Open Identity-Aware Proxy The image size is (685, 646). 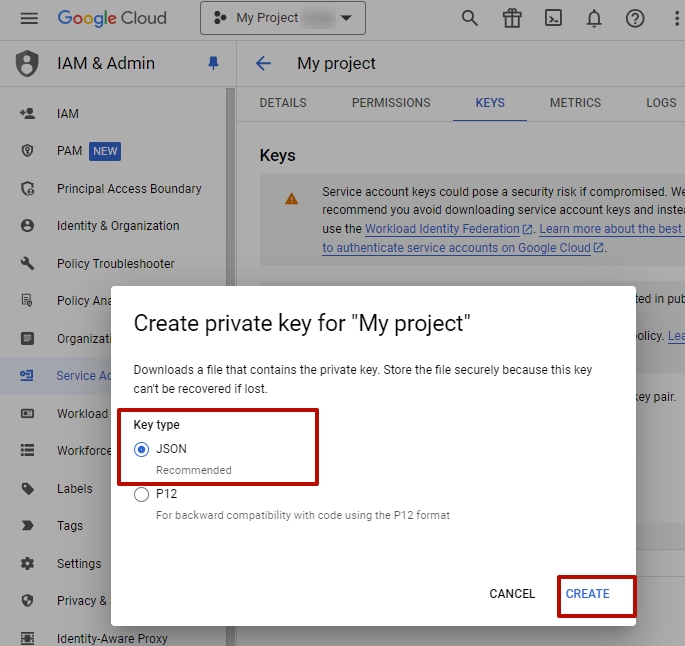[112, 638]
